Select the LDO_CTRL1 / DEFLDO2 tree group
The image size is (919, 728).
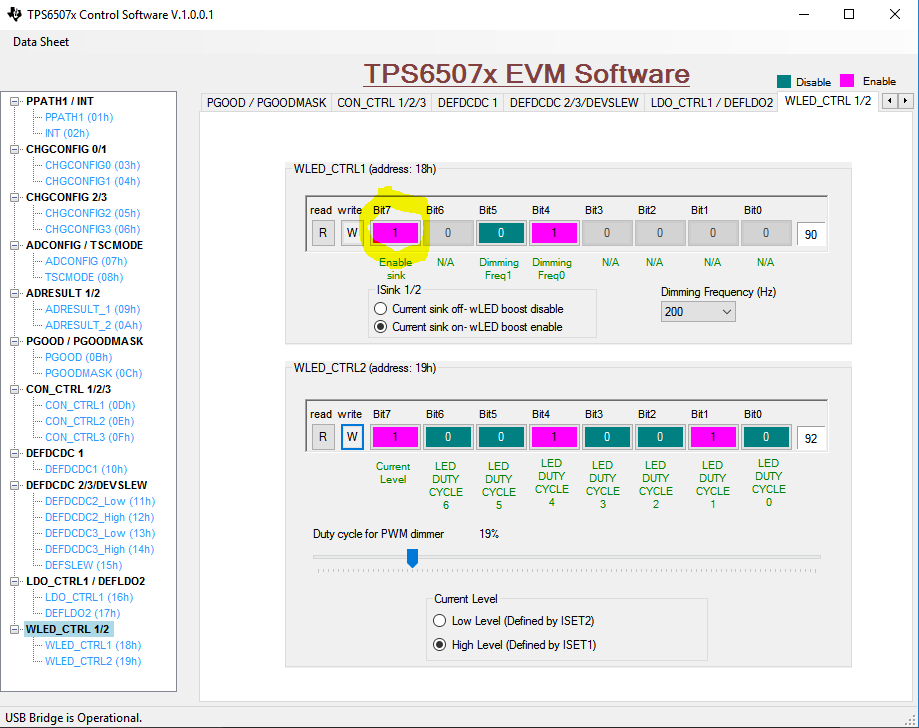(86, 581)
